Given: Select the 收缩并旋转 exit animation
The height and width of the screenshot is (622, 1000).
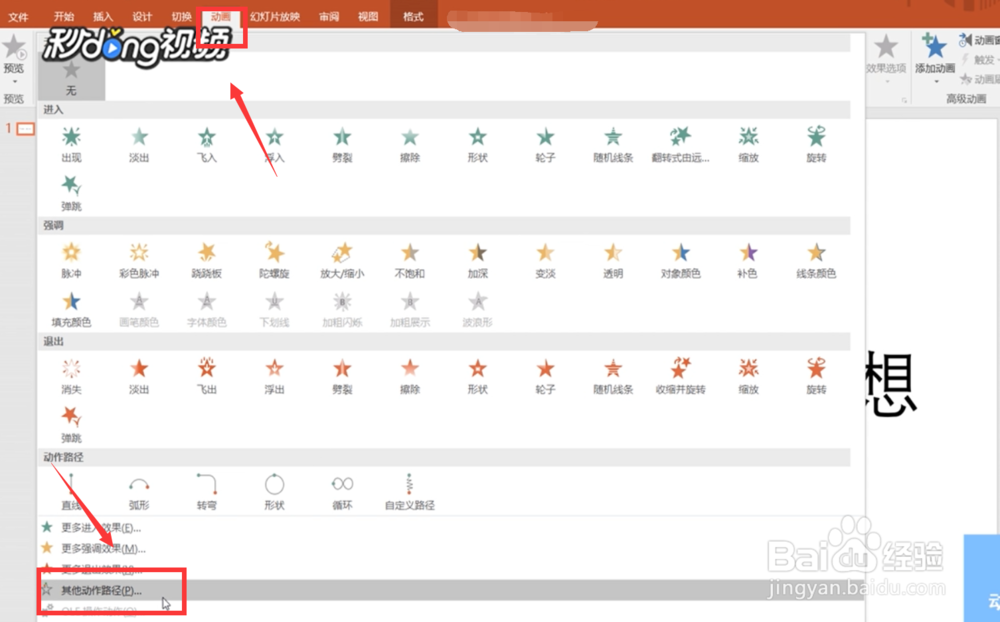Looking at the screenshot, I should (x=680, y=377).
